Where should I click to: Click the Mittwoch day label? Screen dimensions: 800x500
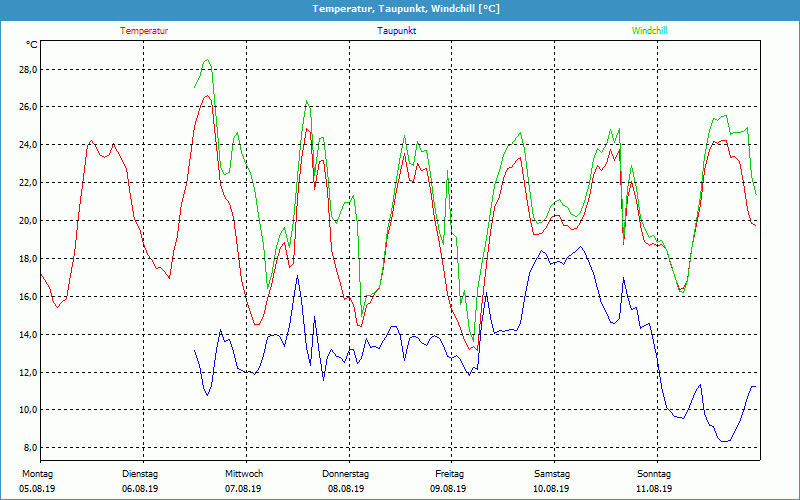click(x=244, y=474)
